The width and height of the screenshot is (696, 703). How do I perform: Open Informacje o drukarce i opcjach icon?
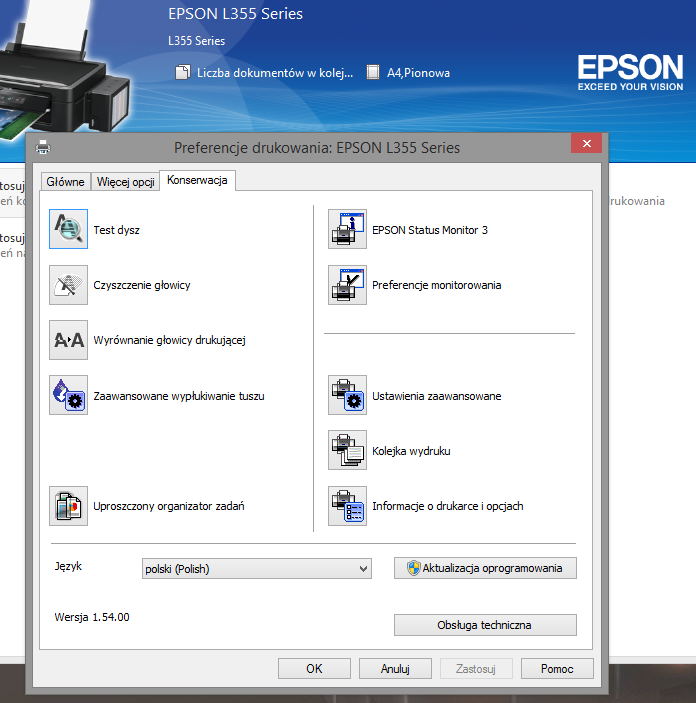coord(347,506)
